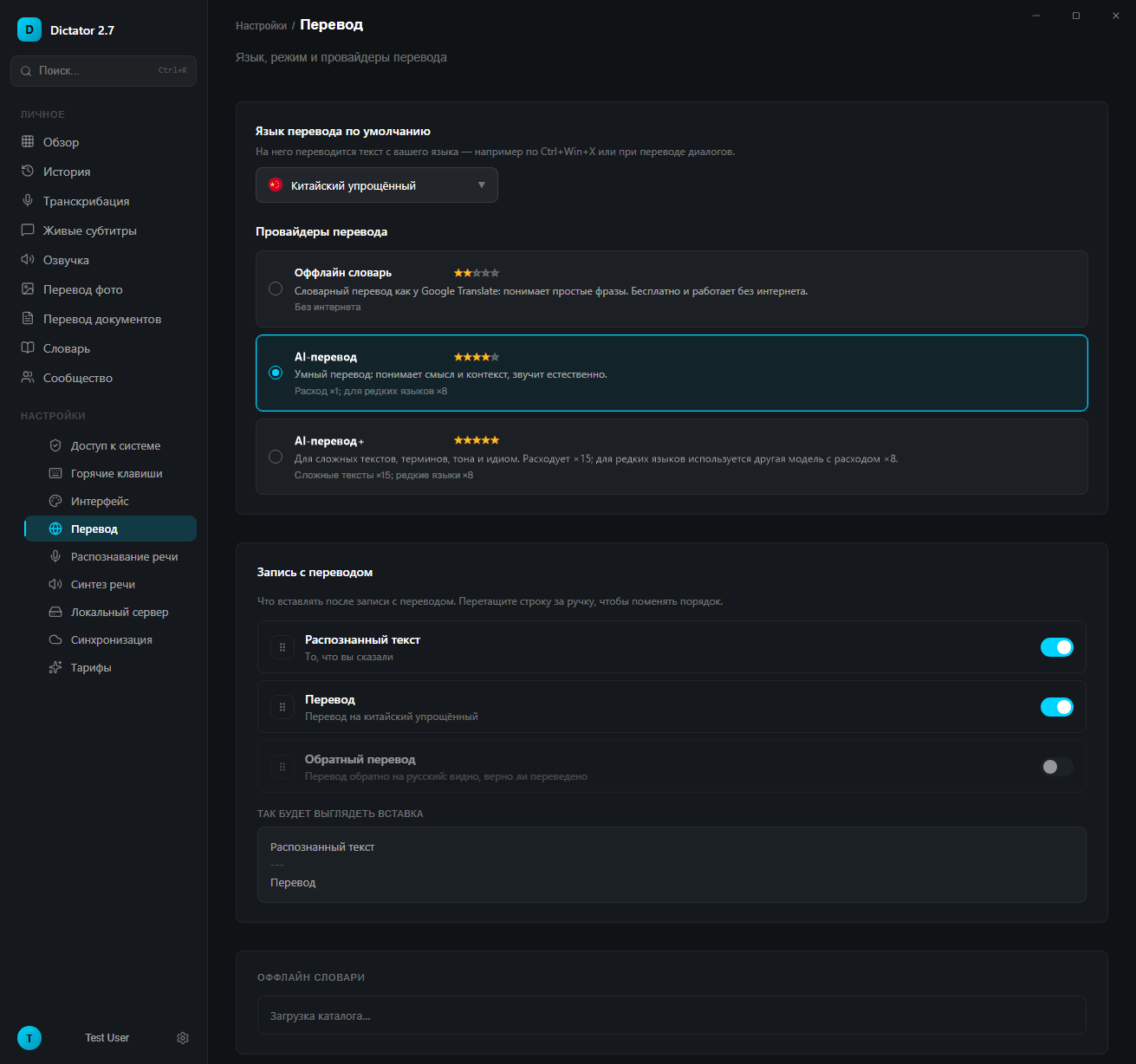
Task: Click the History clock icon
Action: [28, 171]
